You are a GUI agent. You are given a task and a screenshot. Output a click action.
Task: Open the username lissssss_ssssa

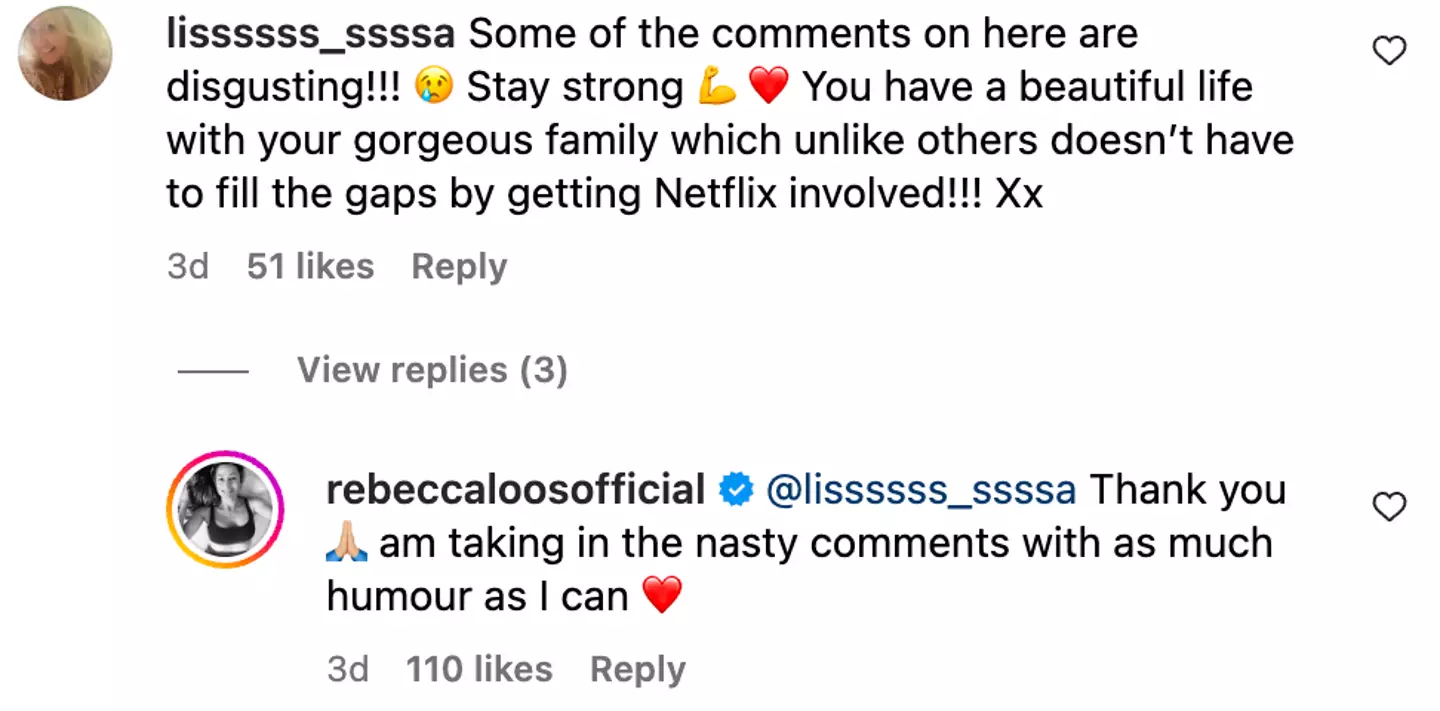coord(310,32)
